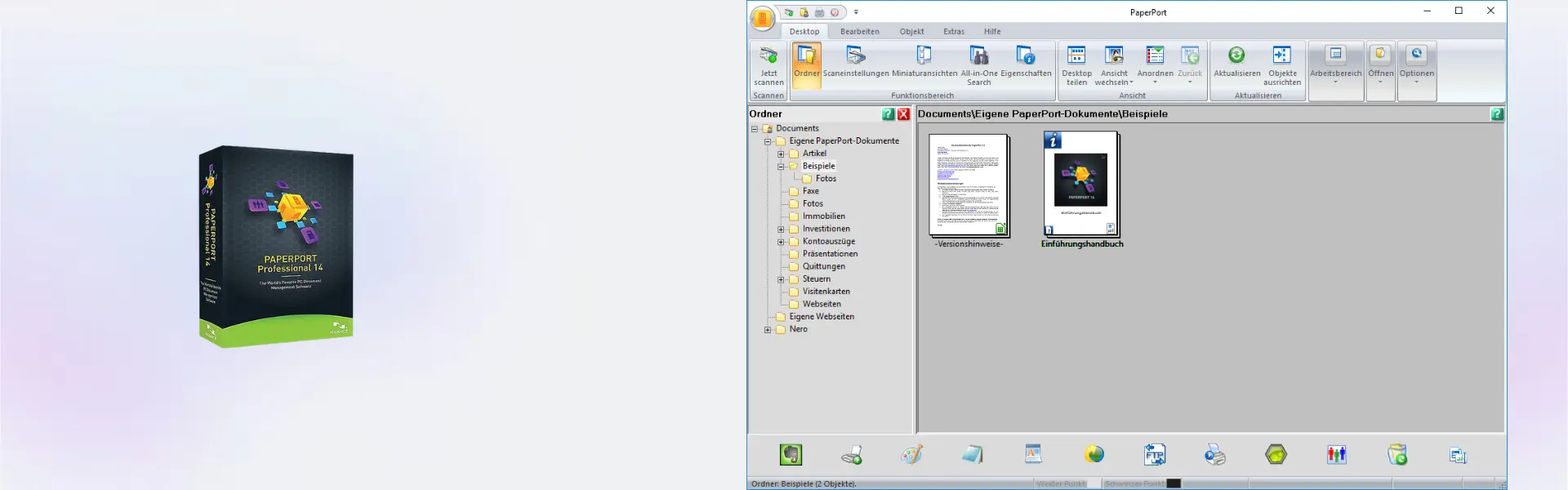Click Objekte ausrichten icon
The image size is (1568, 490).
point(1281,56)
